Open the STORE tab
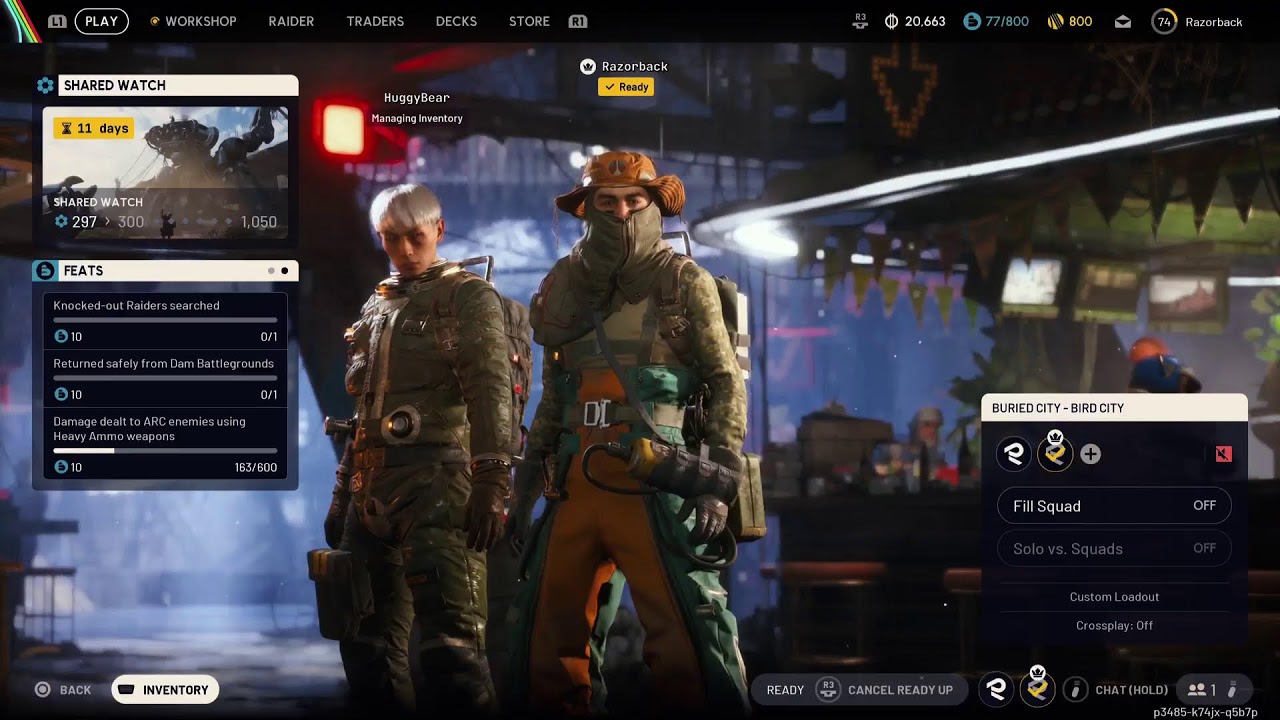1280x720 pixels. [x=529, y=21]
